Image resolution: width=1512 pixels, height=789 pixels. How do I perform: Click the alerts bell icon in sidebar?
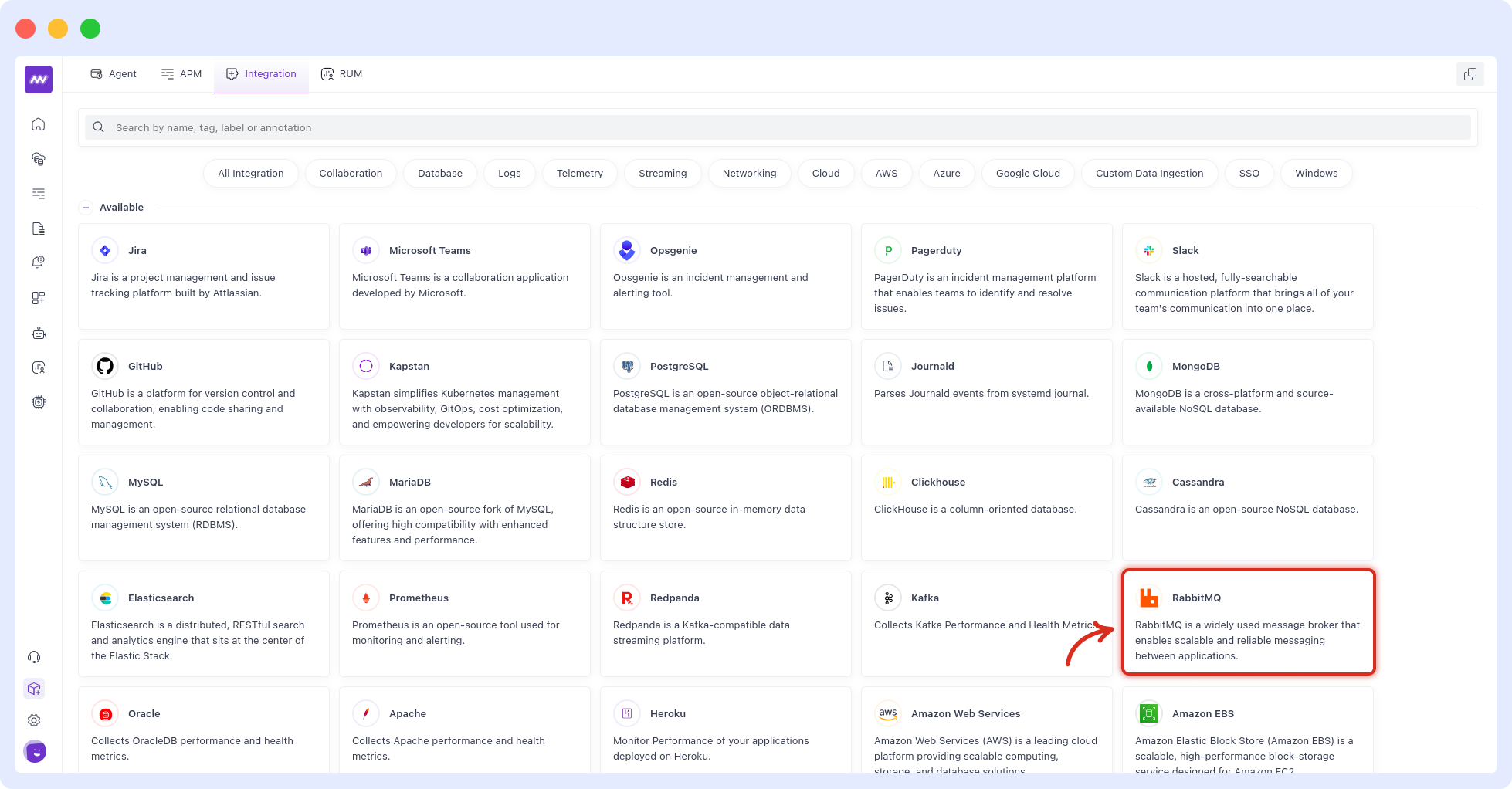[x=38, y=262]
